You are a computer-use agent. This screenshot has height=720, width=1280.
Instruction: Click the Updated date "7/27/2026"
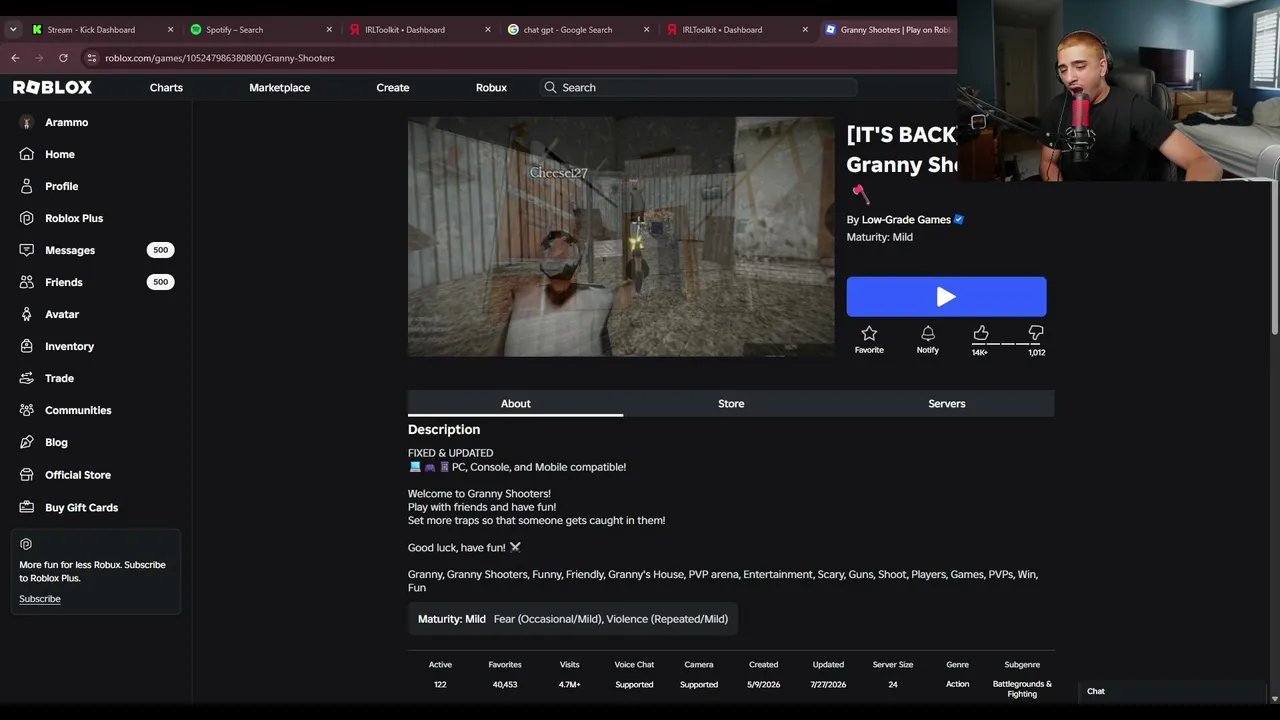[828, 685]
